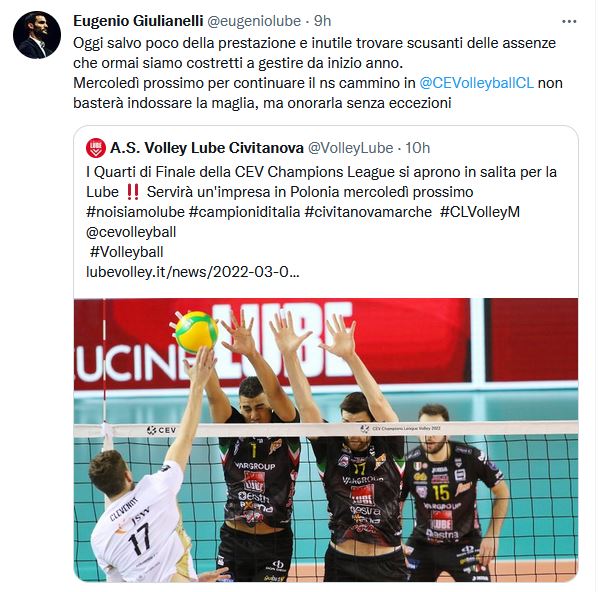
Task: Open the tweet's three-dot more menu
Action: pyautogui.click(x=569, y=21)
